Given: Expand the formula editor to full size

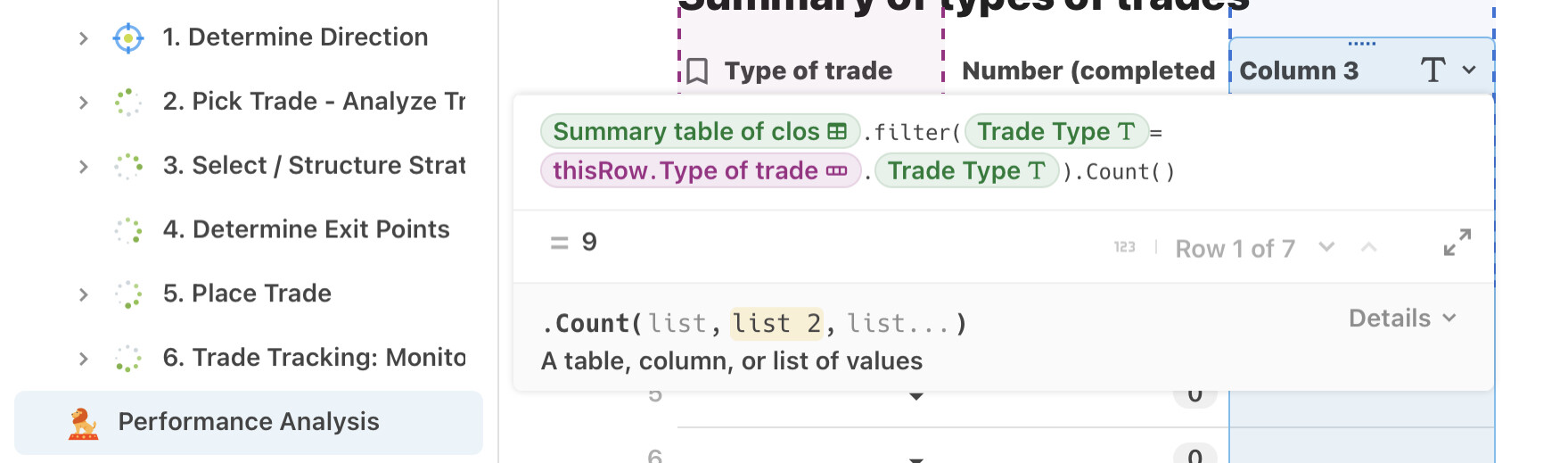Looking at the screenshot, I should [1457, 243].
